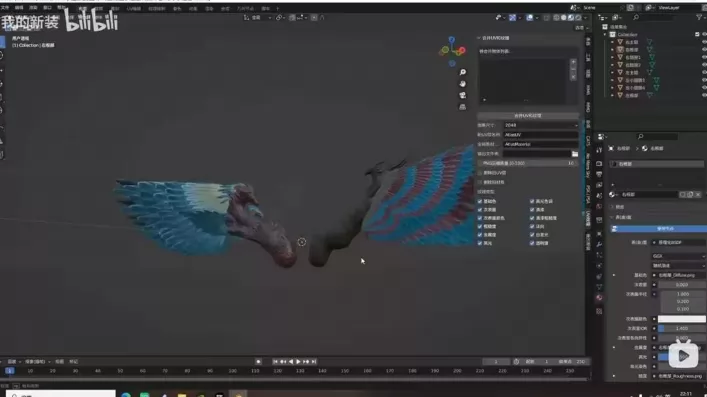707x397 pixels.
Task: Uncheck the 粗糙度 roughness checkbox
Action: click(x=480, y=226)
